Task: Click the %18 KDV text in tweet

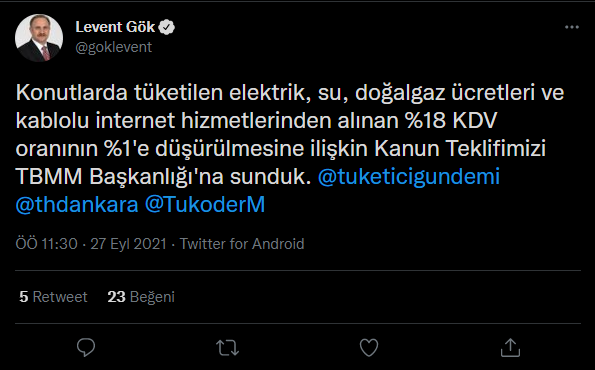Action: point(451,121)
